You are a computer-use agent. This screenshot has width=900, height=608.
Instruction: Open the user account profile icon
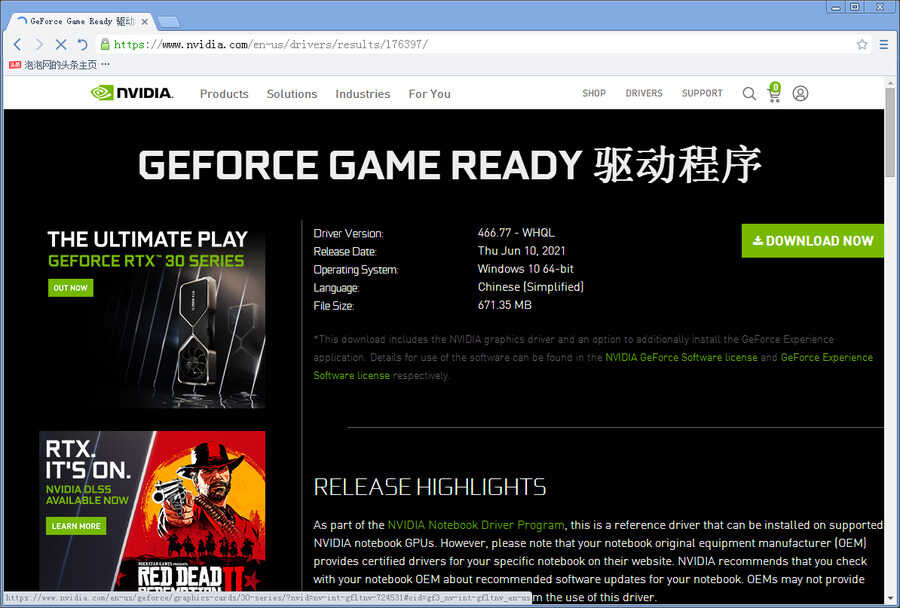point(800,93)
